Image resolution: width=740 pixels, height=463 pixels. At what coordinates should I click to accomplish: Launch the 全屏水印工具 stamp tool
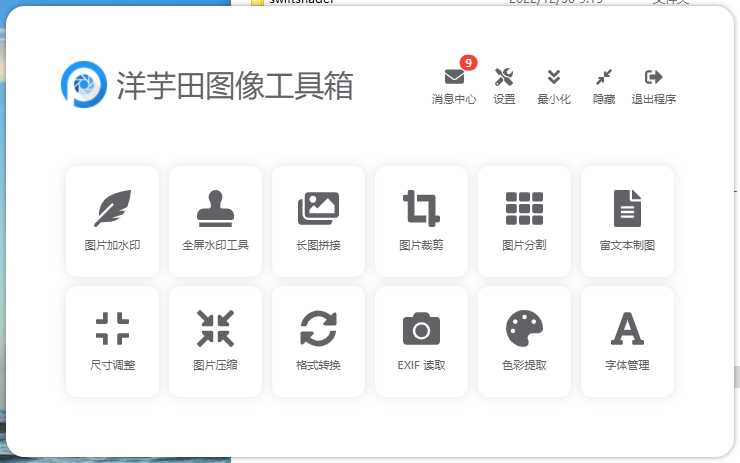click(215, 221)
